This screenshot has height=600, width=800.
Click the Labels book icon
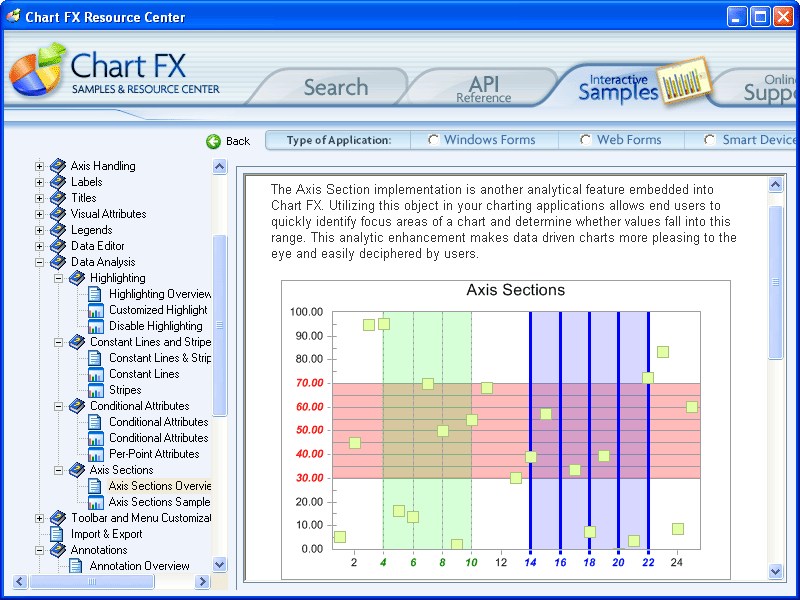click(x=58, y=182)
